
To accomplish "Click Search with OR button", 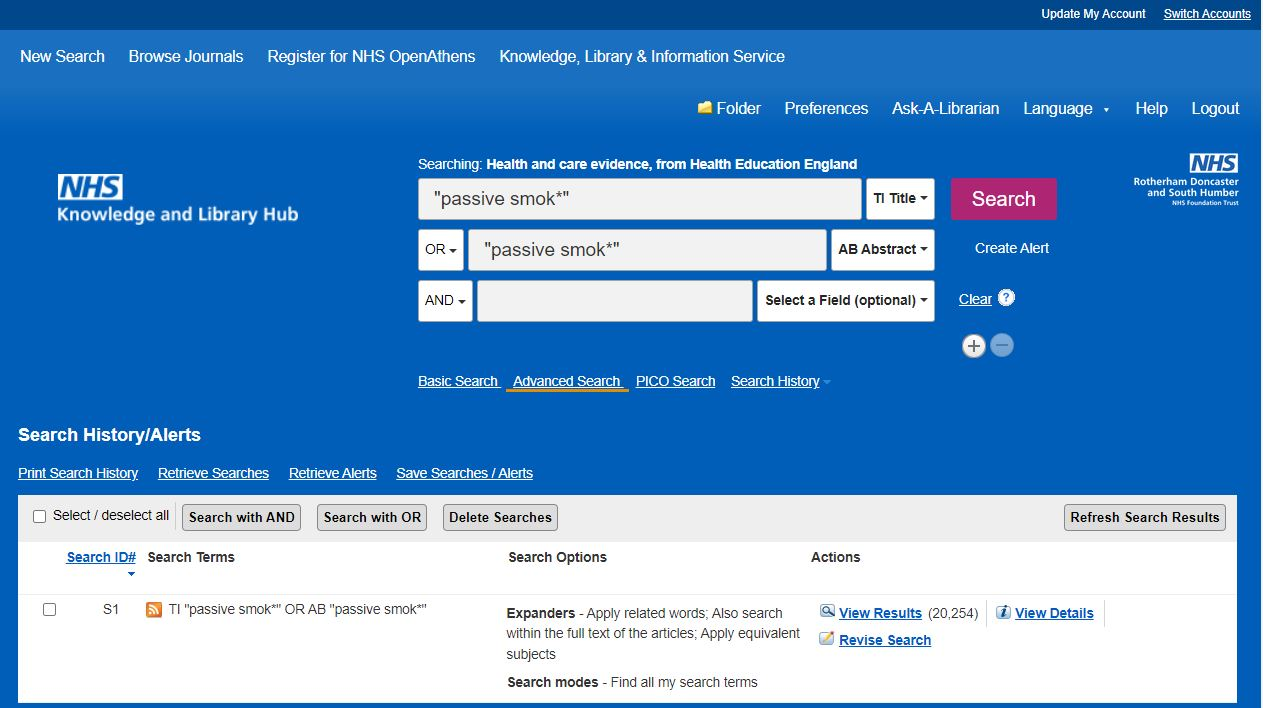I will 372,517.
